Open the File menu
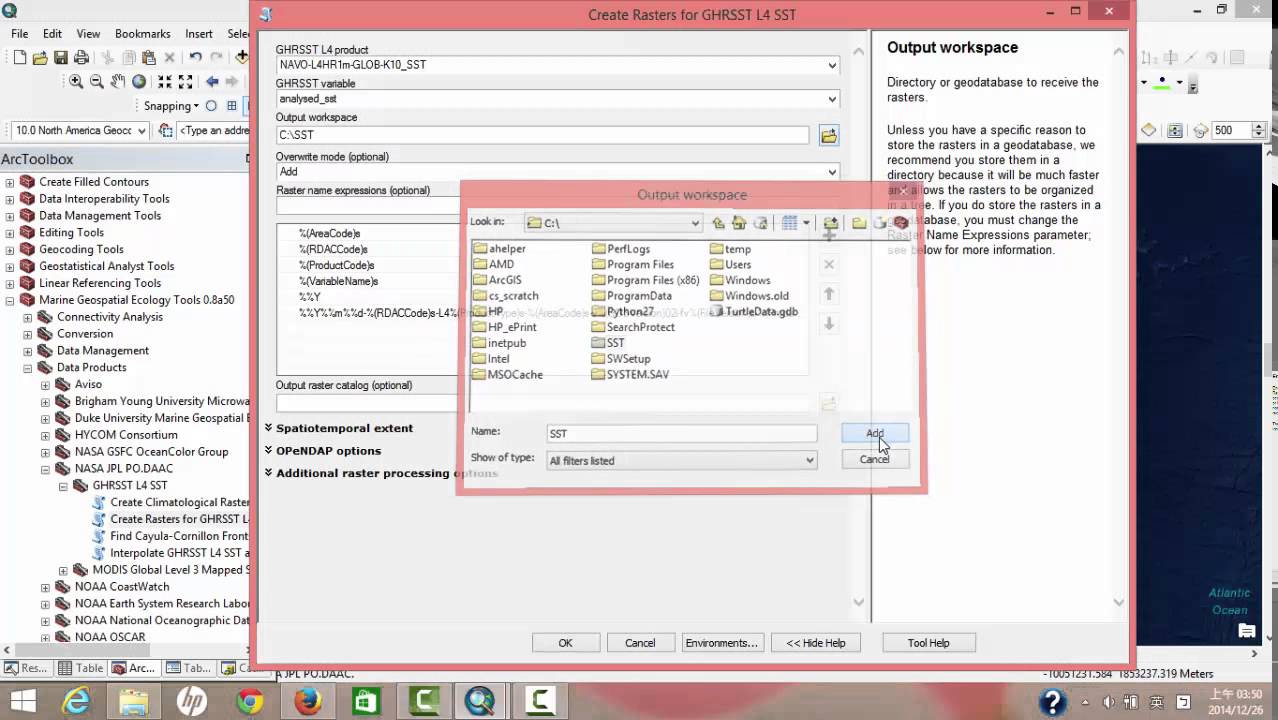Screen dimensions: 1278x720 [19, 34]
